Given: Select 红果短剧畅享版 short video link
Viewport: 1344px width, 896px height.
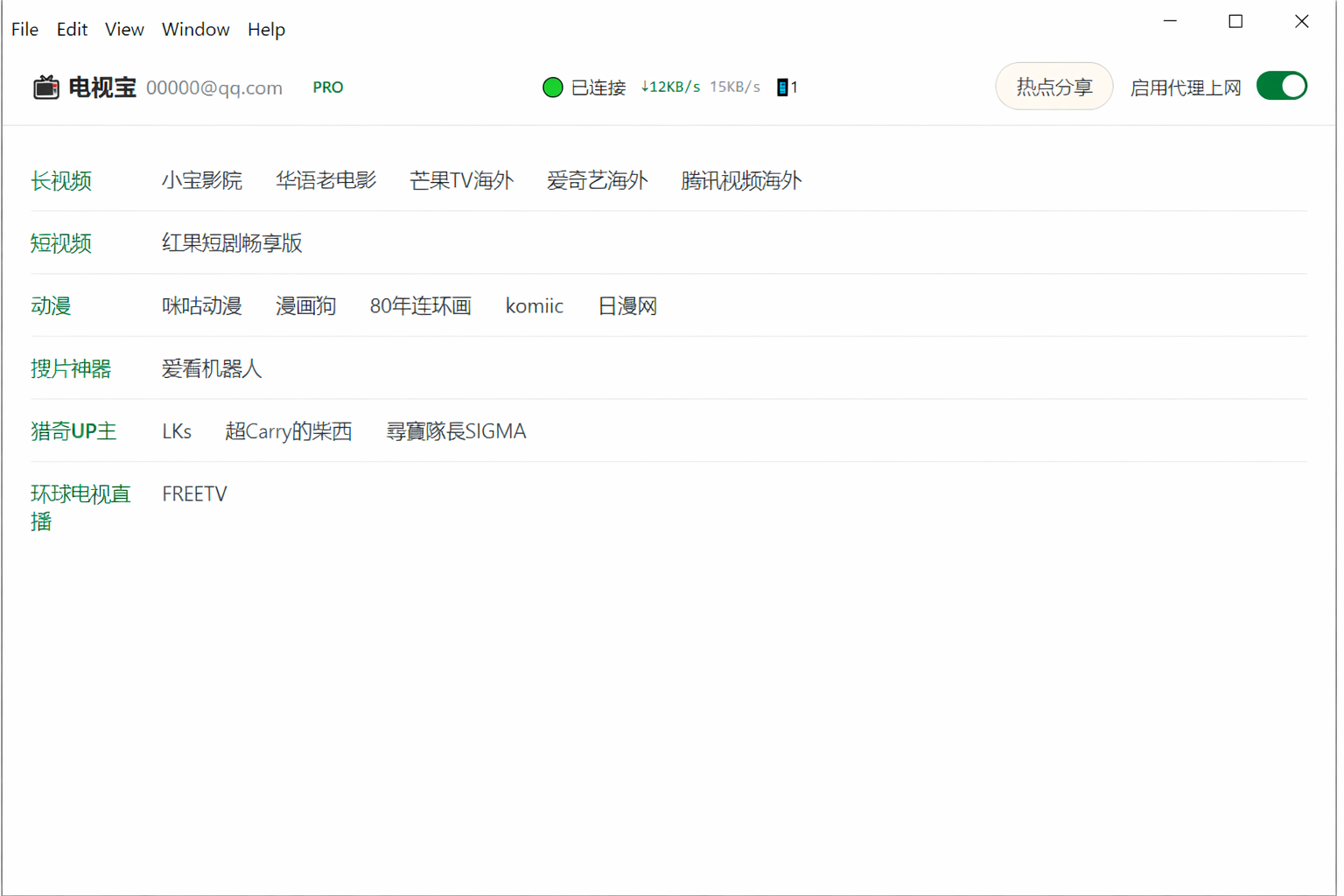Looking at the screenshot, I should coord(232,243).
